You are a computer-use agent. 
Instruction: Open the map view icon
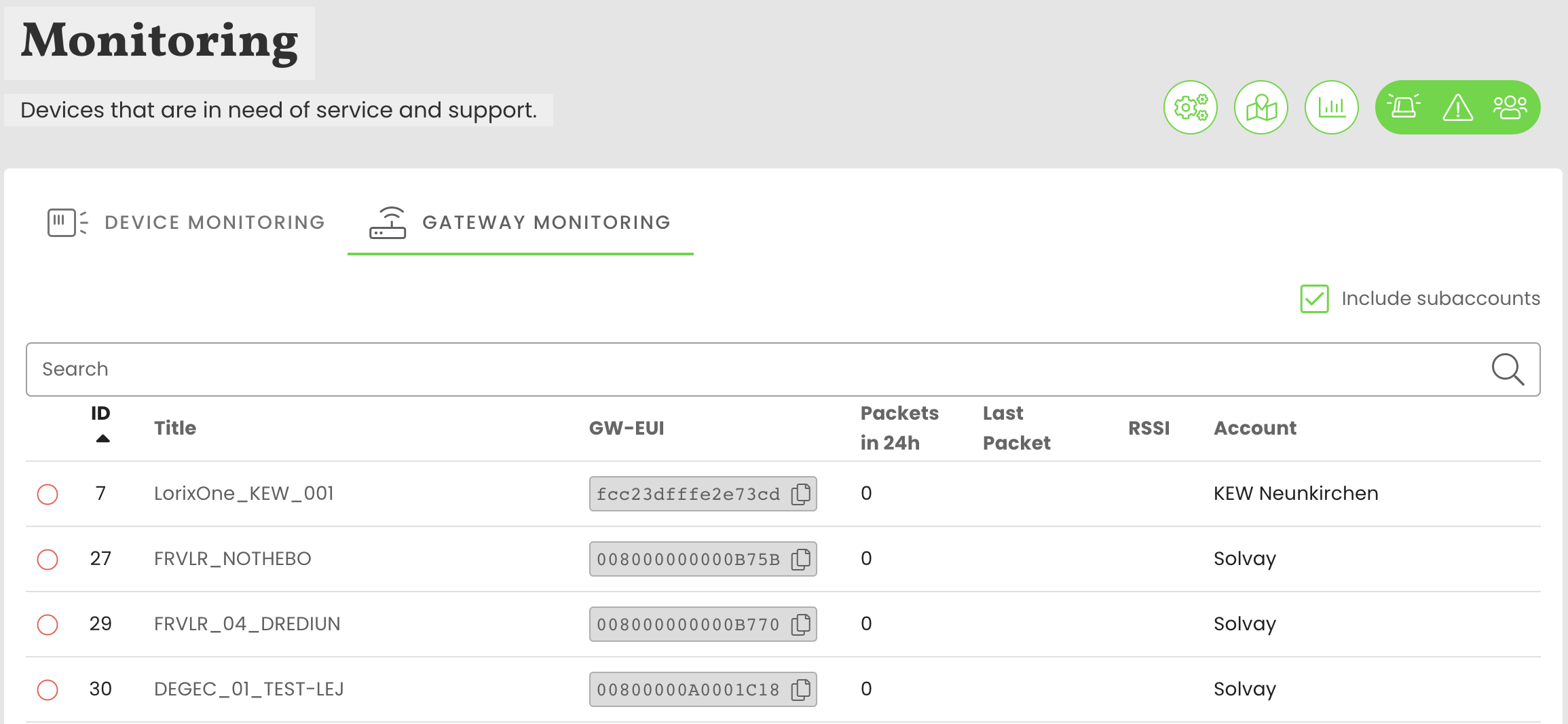(x=1261, y=107)
